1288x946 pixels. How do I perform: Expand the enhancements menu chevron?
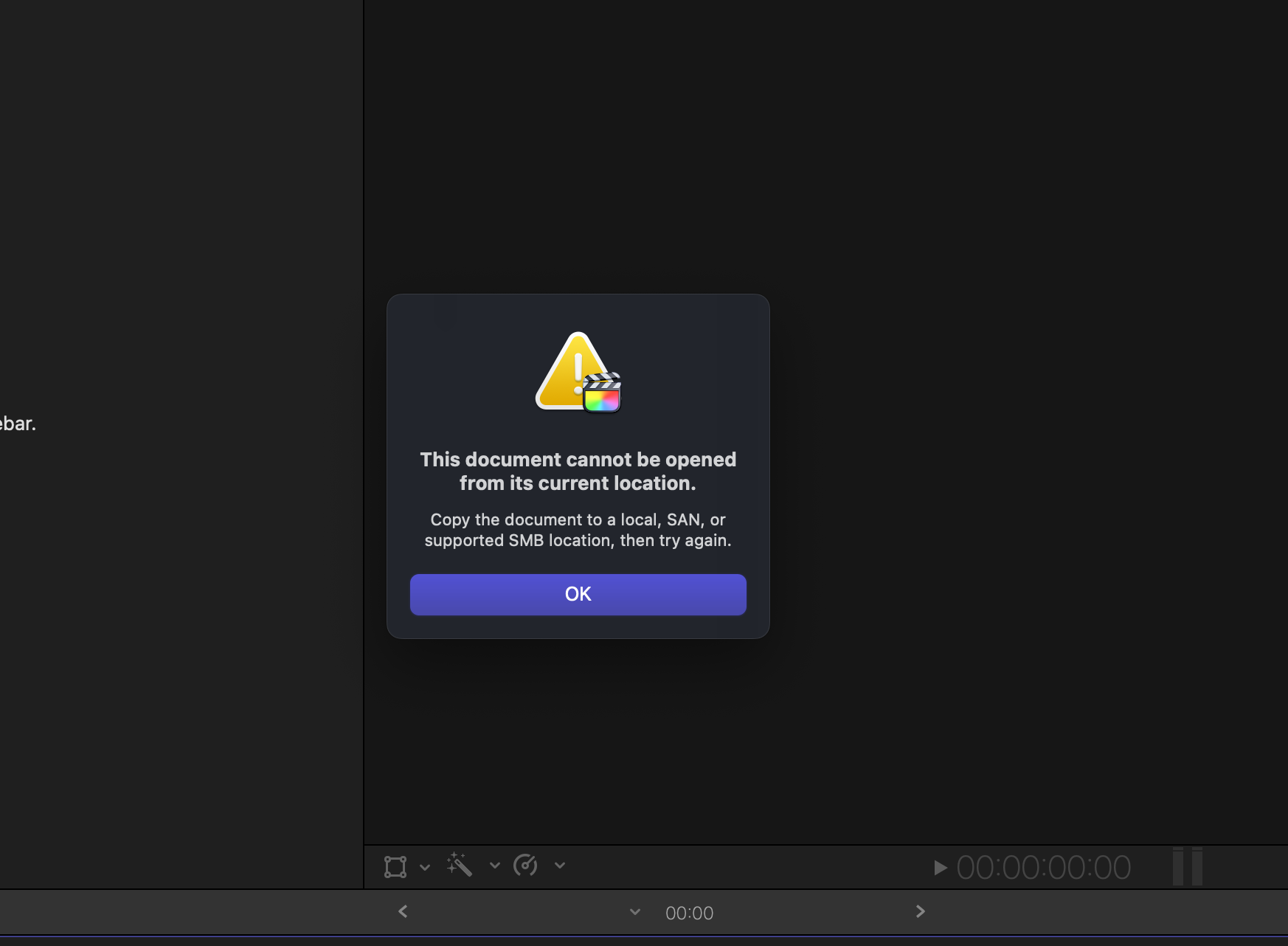[x=495, y=866]
